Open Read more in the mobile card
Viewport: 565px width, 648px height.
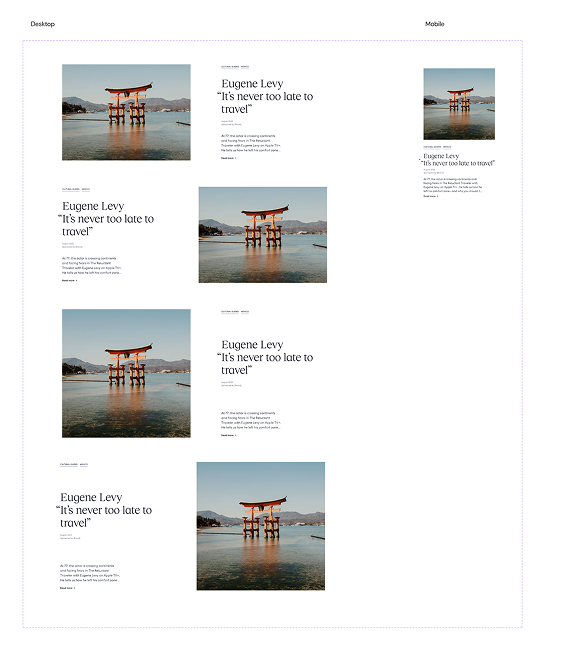click(x=431, y=196)
